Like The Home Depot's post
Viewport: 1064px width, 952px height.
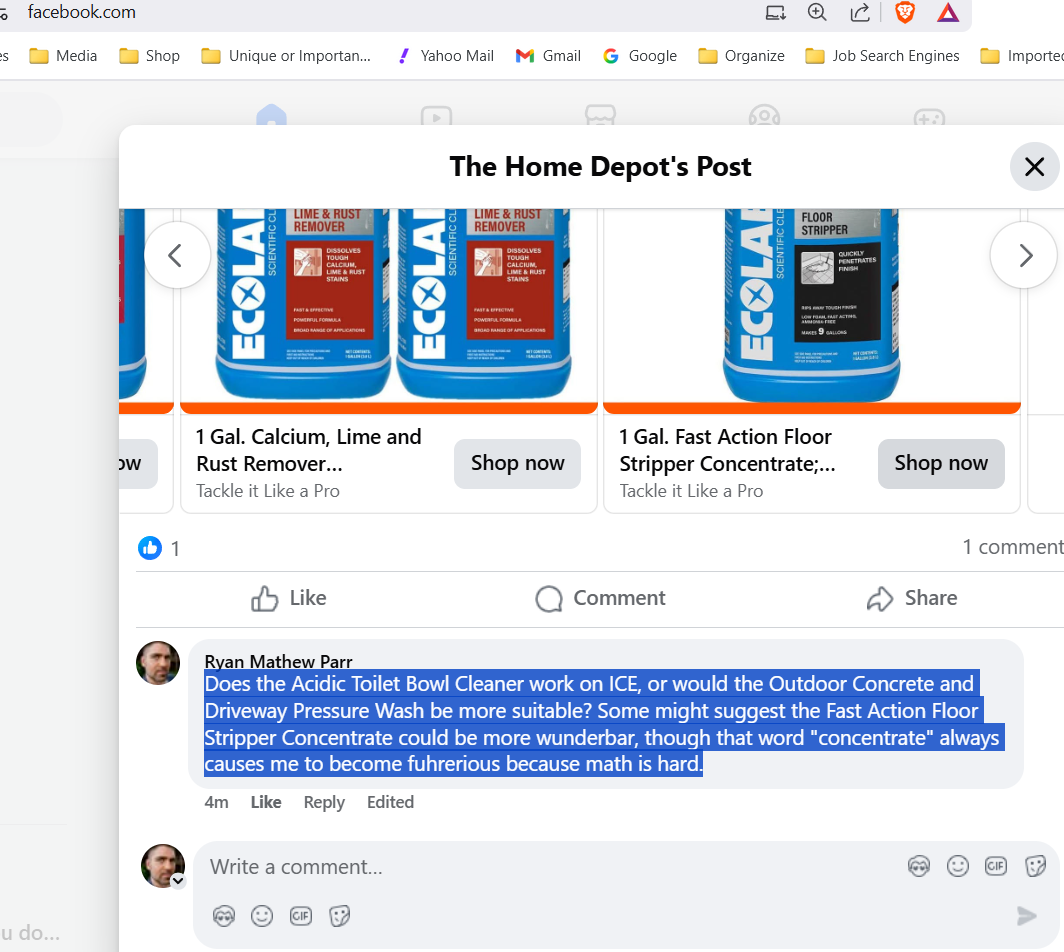point(289,598)
